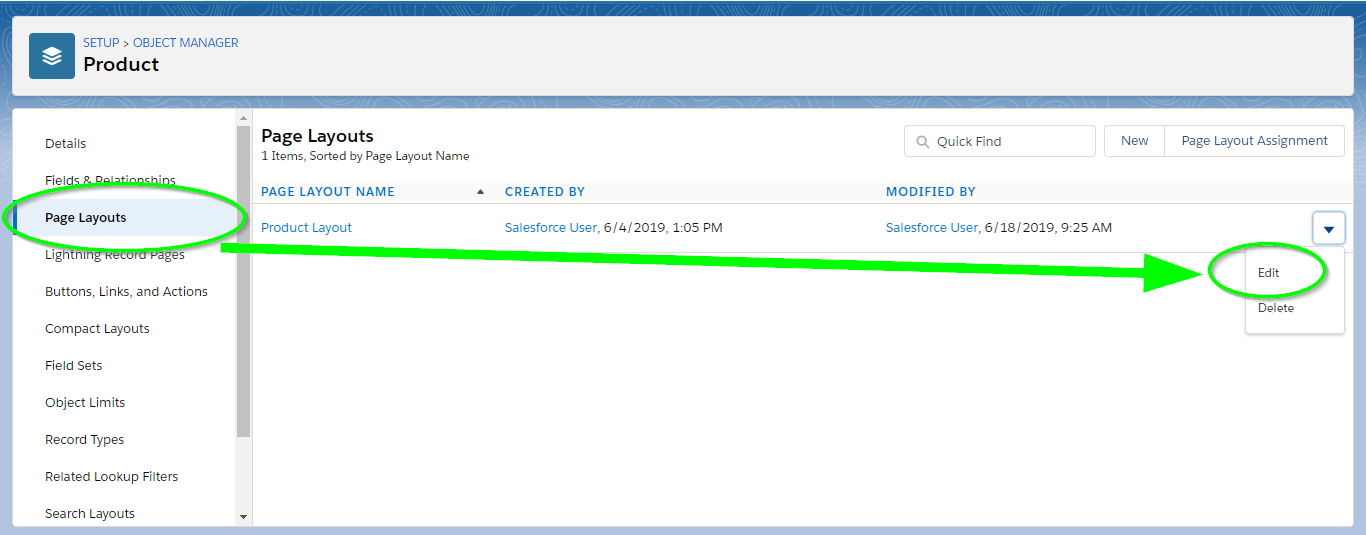Screen dimensions: 1366x535
Task: Open the Product Layout row action dropdown
Action: tap(1328, 228)
